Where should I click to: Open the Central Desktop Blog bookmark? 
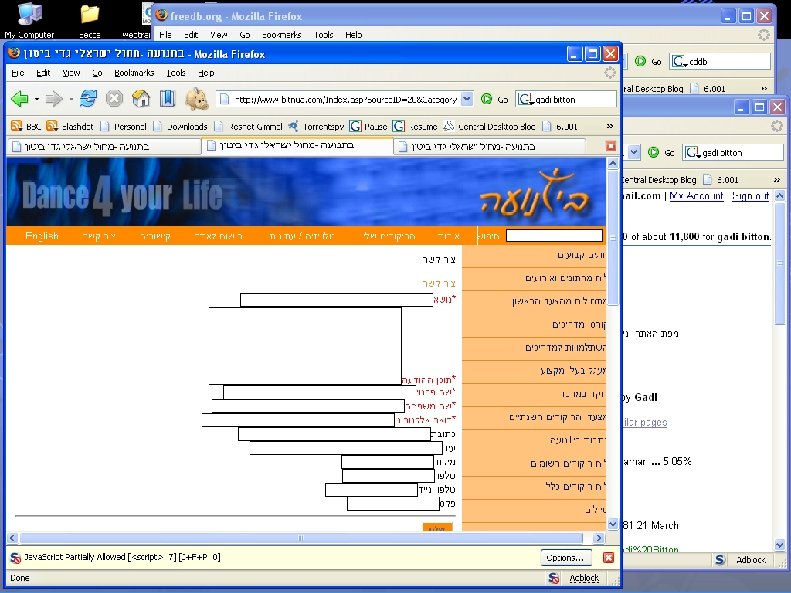coord(489,126)
